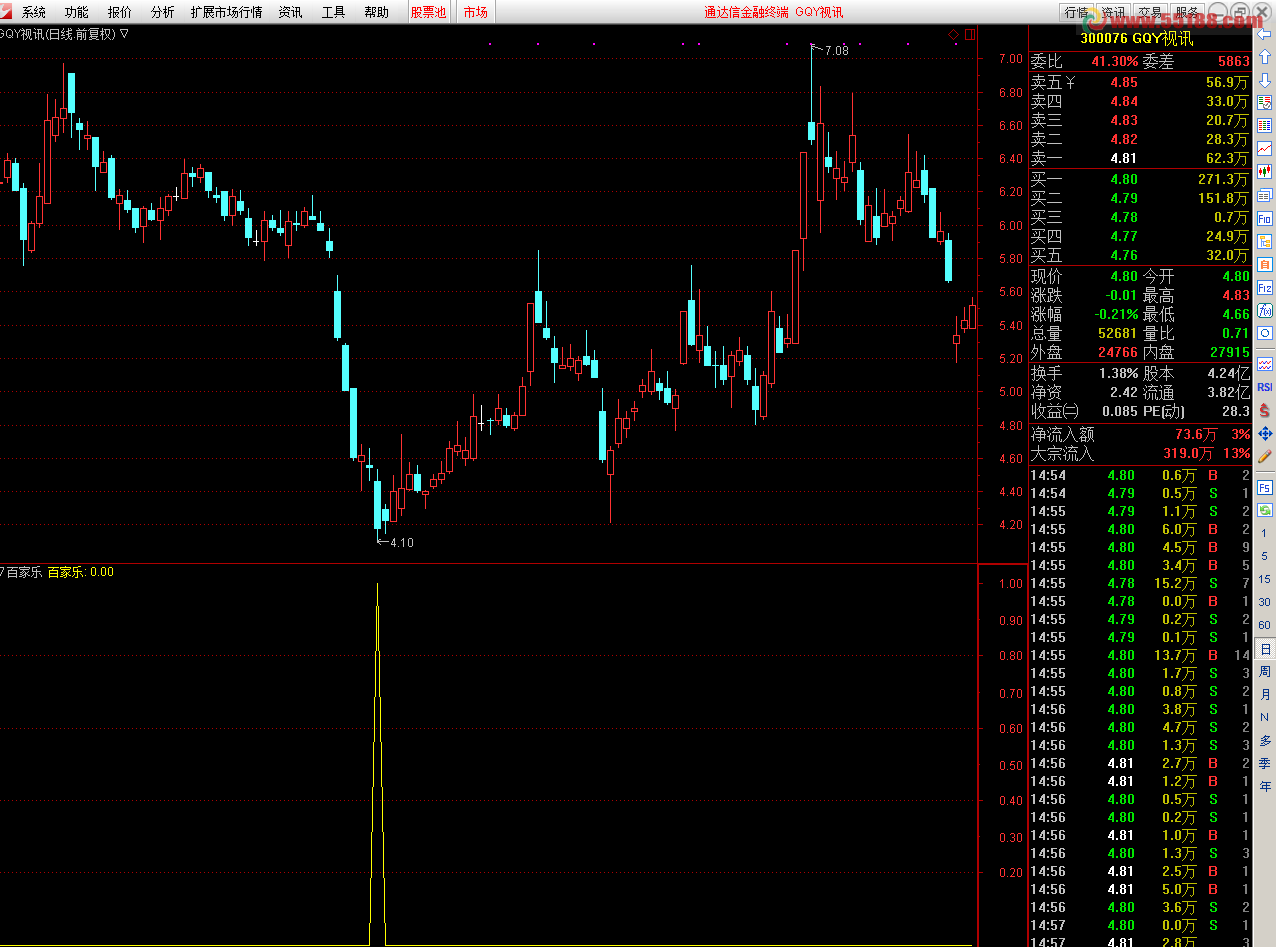
Task: Click the yellow 百家乐 indicator spike
Action: point(377,763)
